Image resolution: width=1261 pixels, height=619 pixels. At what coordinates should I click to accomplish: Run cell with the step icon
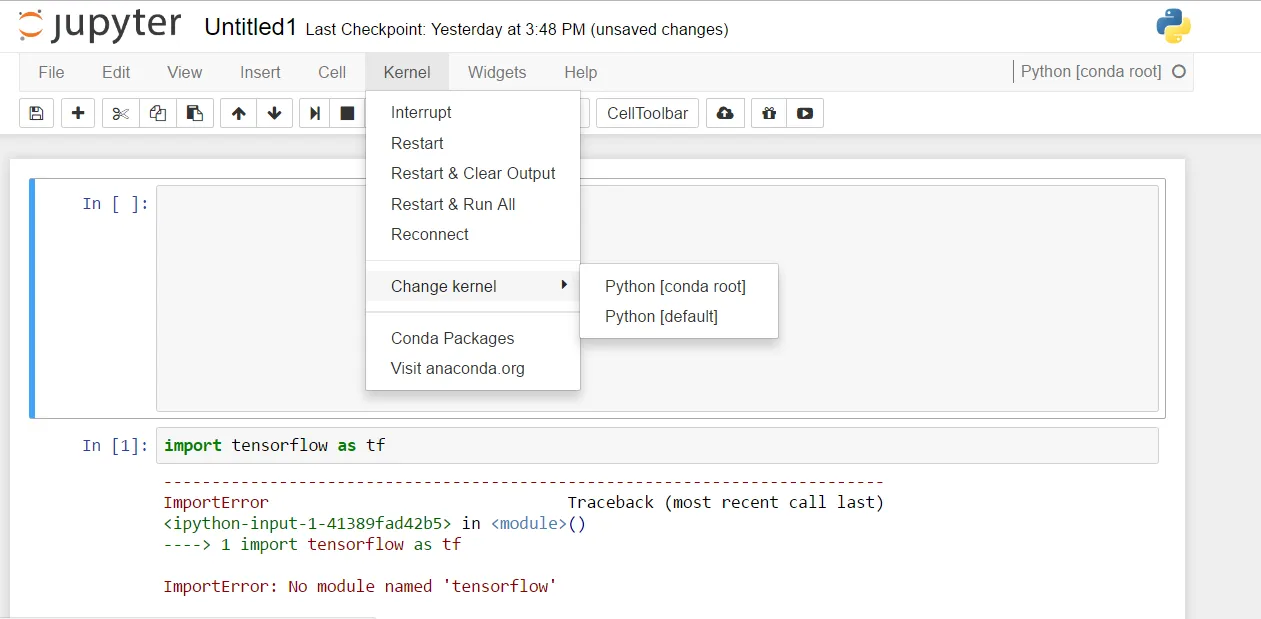coord(315,113)
